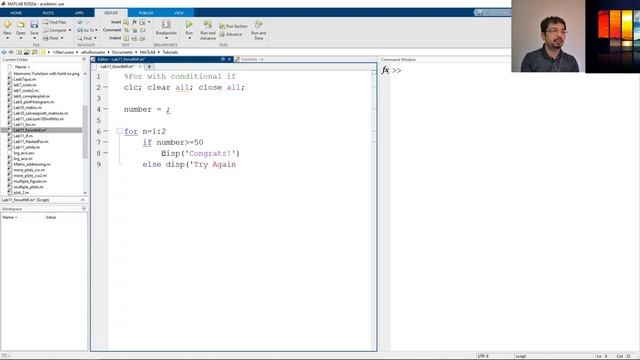This screenshot has width=640, height=360.
Task: Click the up-one-level folder icon
Action: coord(19,52)
